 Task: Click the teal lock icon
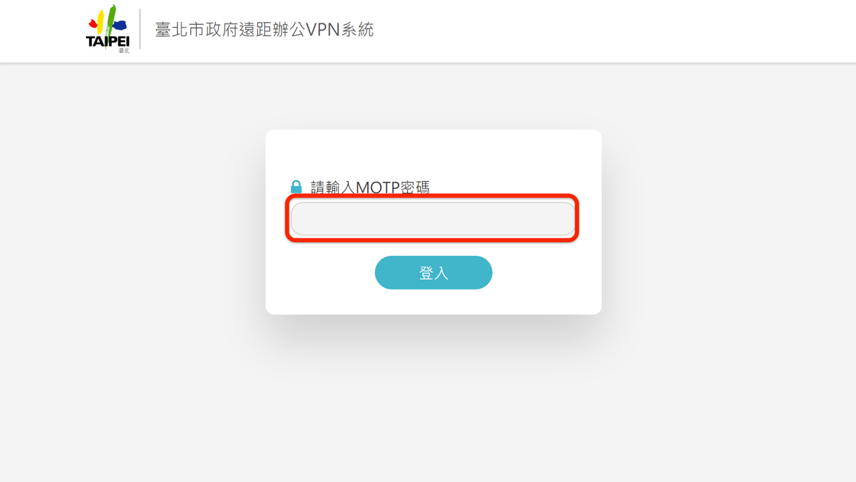[x=296, y=187]
